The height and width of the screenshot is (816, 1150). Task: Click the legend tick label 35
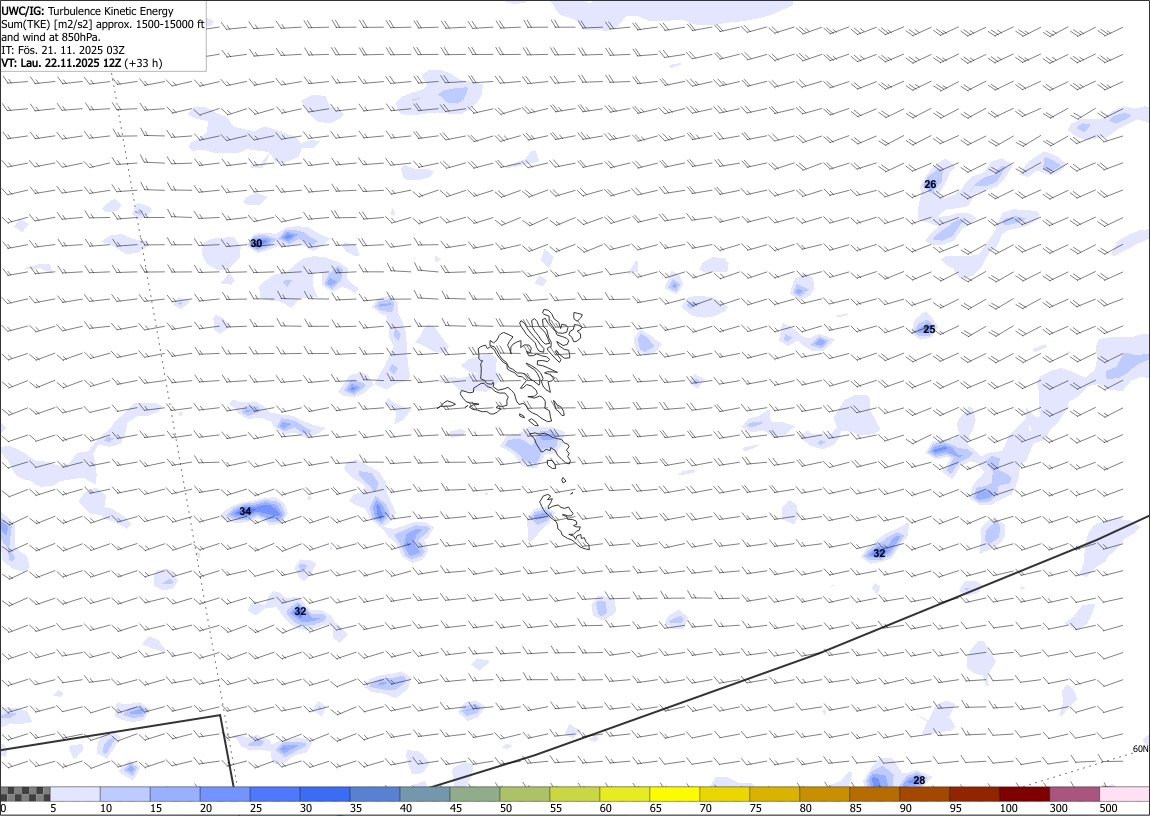tap(356, 808)
